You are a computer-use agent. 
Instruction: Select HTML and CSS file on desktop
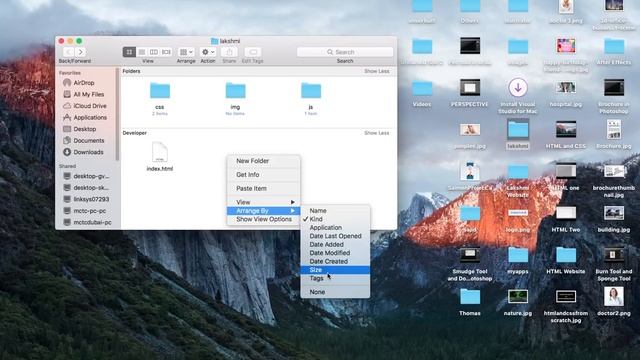click(x=566, y=130)
